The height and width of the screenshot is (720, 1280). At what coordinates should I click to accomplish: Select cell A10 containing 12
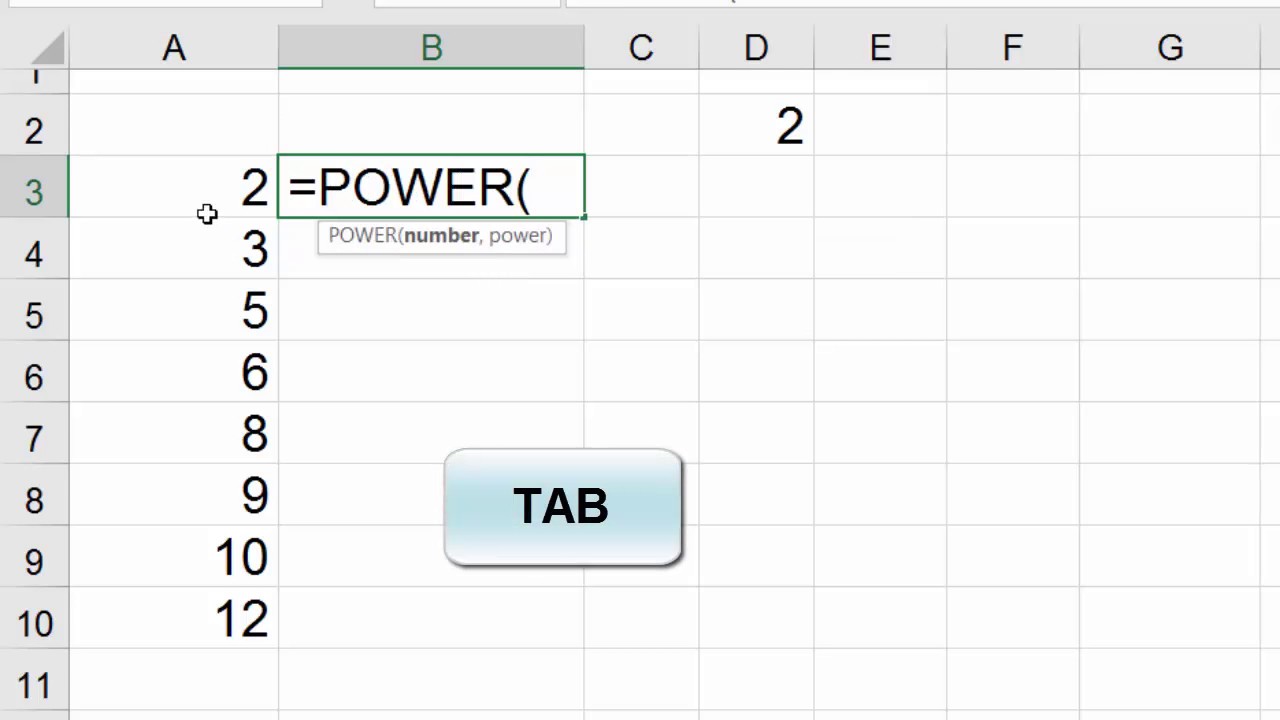[174, 618]
